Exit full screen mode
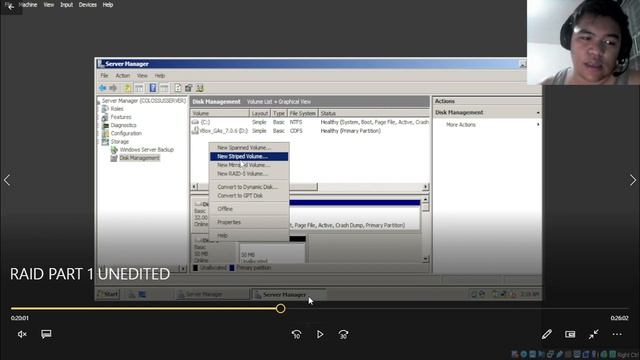 (593, 334)
